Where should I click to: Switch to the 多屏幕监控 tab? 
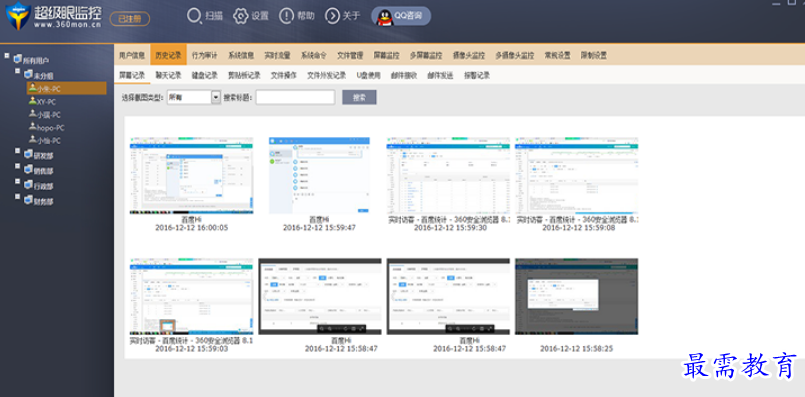[x=426, y=55]
